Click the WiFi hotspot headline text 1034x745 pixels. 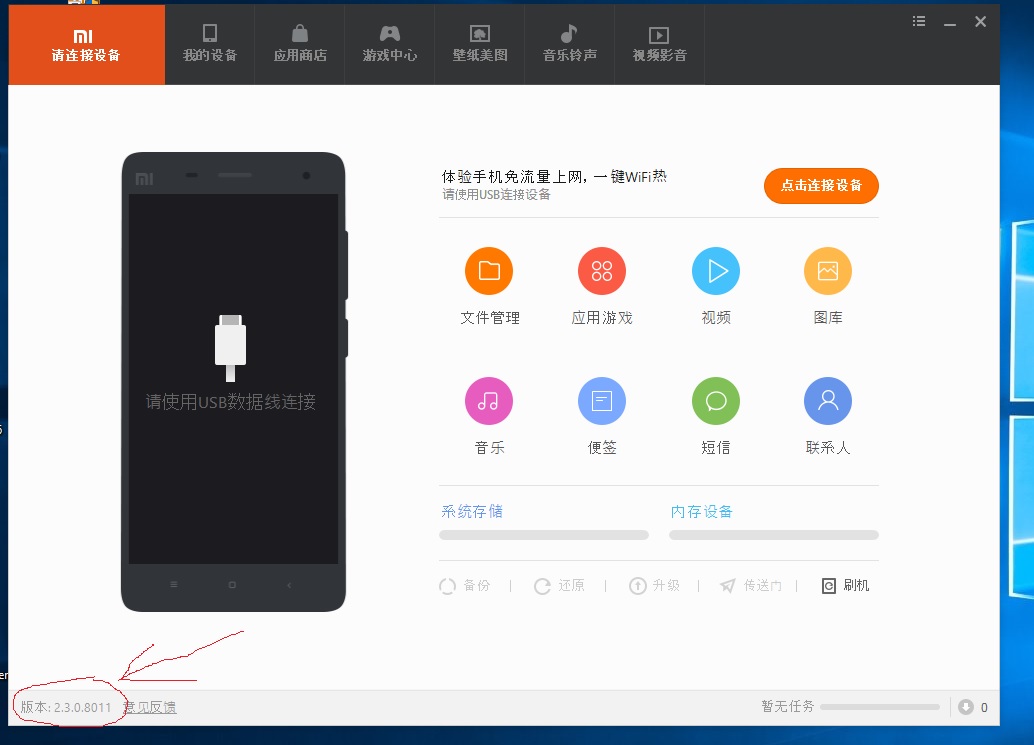(x=554, y=177)
